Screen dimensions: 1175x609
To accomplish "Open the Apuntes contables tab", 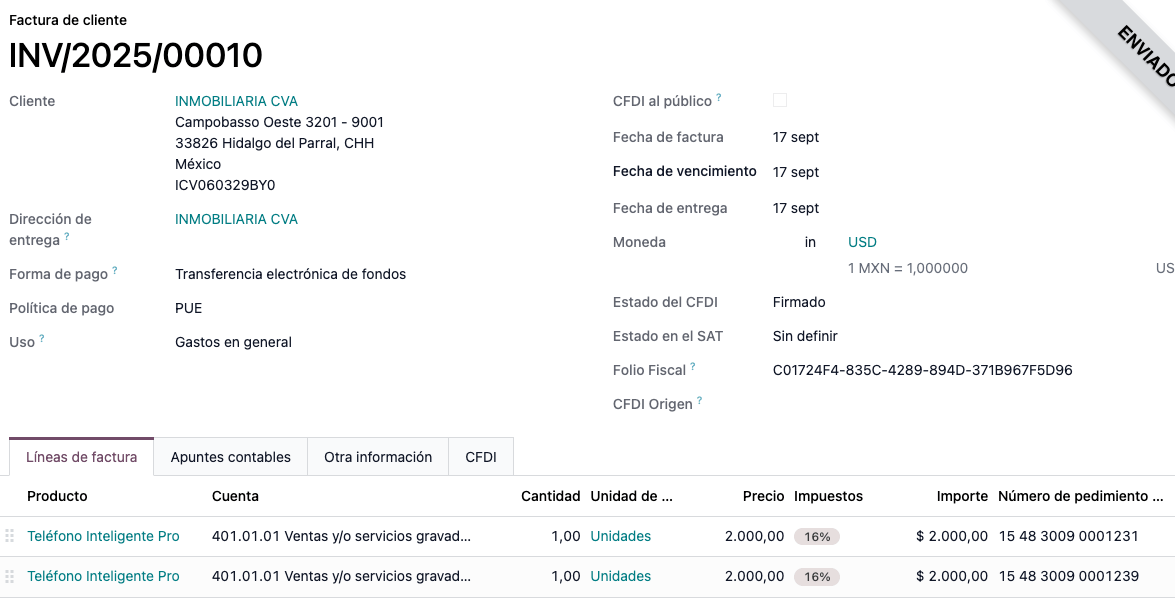I will click(230, 457).
